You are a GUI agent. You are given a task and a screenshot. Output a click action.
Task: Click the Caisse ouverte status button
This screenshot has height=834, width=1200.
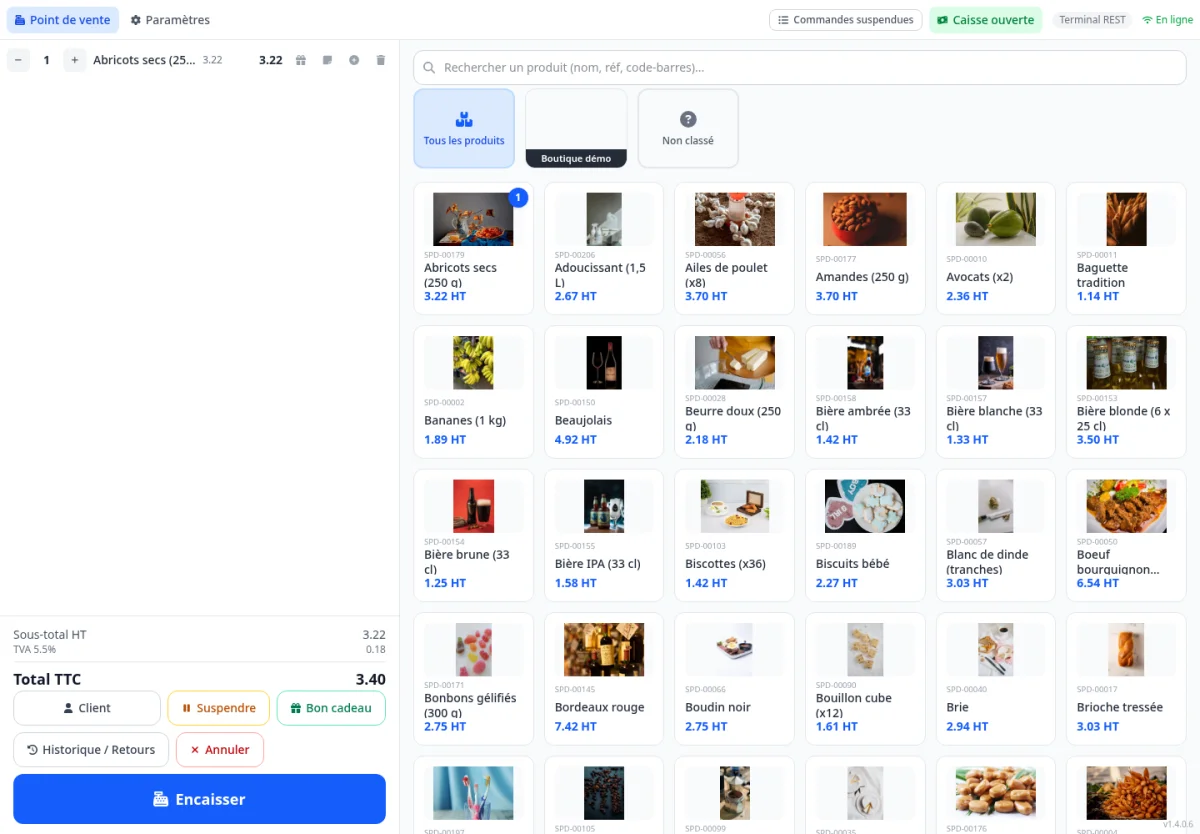click(985, 20)
